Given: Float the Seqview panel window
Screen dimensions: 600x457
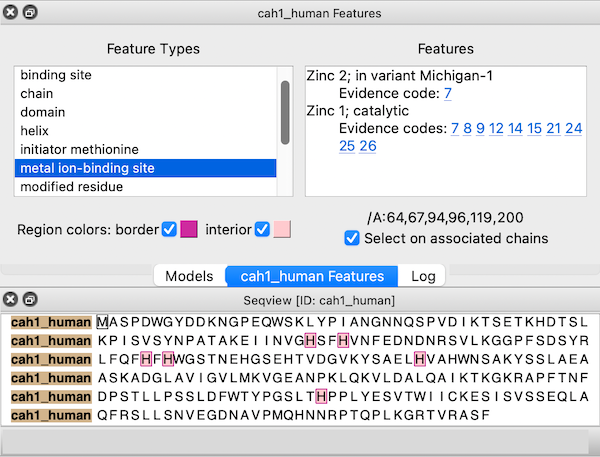Looking at the screenshot, I should pyautogui.click(x=29, y=300).
